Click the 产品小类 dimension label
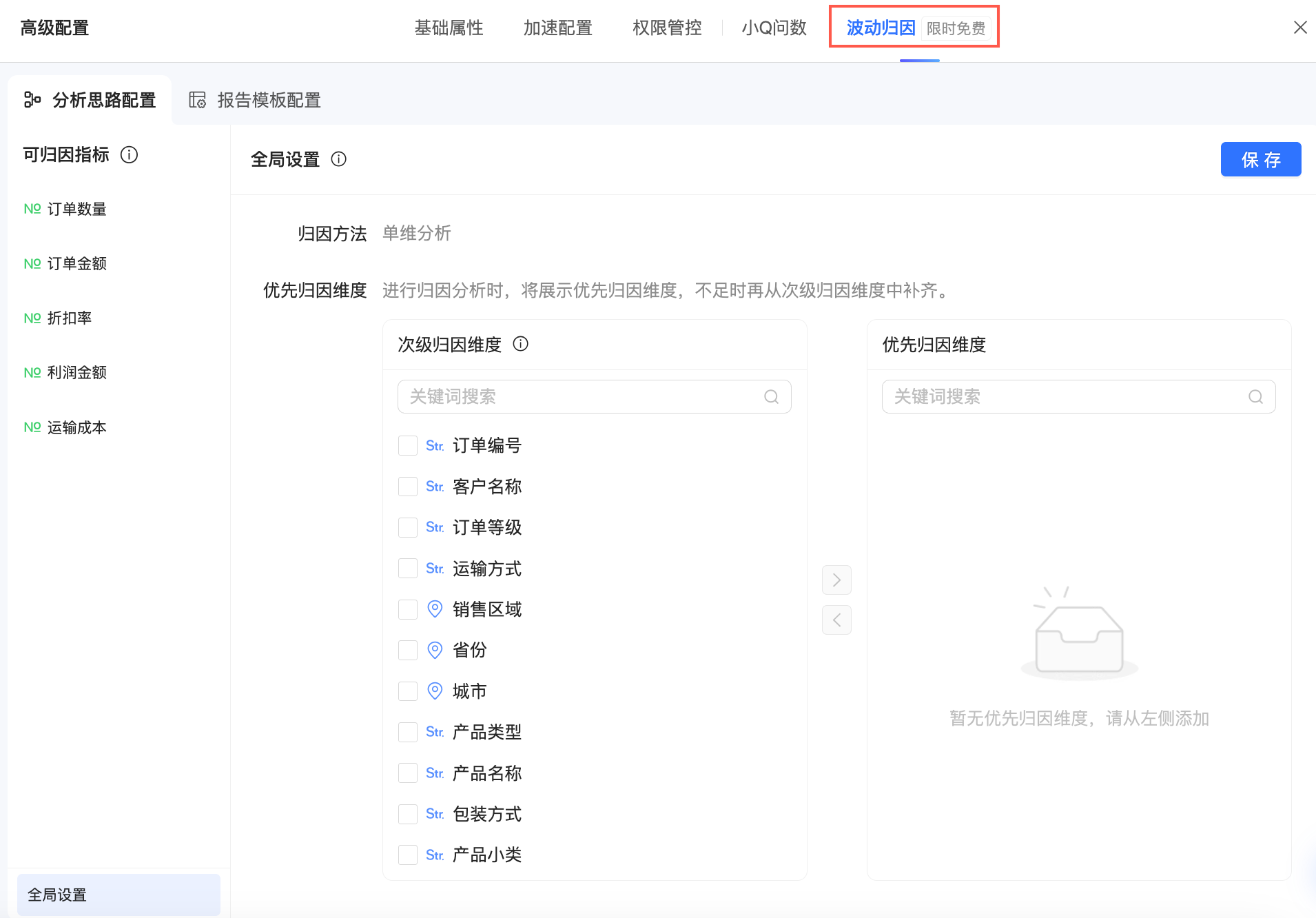 pyautogui.click(x=487, y=855)
